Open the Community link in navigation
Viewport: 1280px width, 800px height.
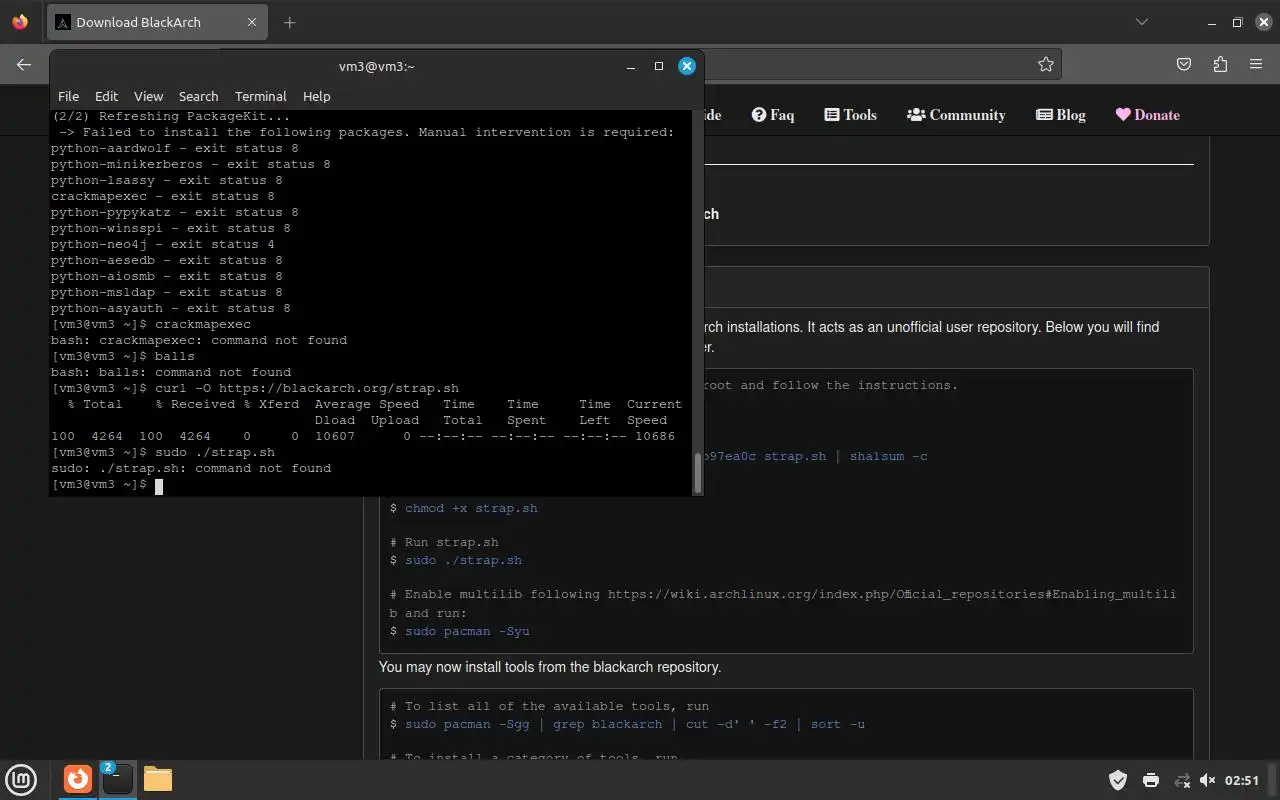coord(956,115)
